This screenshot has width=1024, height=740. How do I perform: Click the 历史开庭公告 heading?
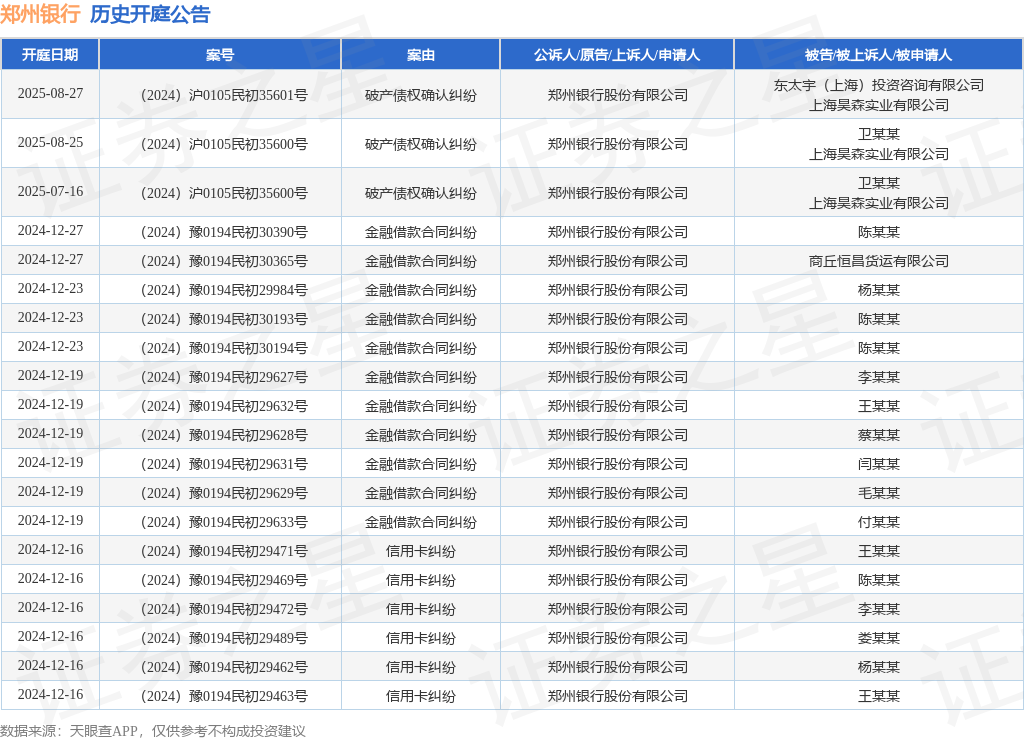150,14
